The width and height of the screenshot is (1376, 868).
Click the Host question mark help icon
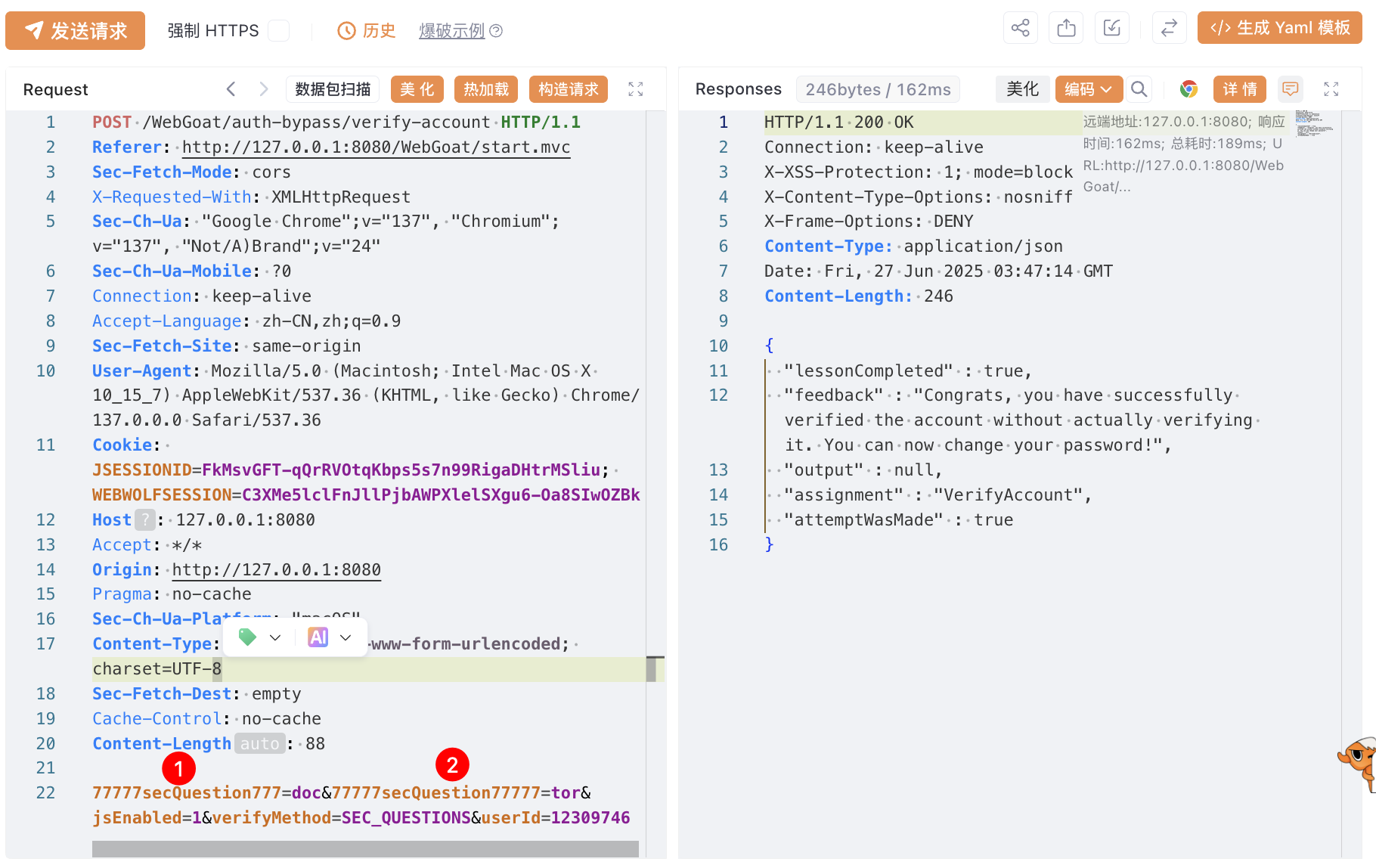pyautogui.click(x=144, y=520)
